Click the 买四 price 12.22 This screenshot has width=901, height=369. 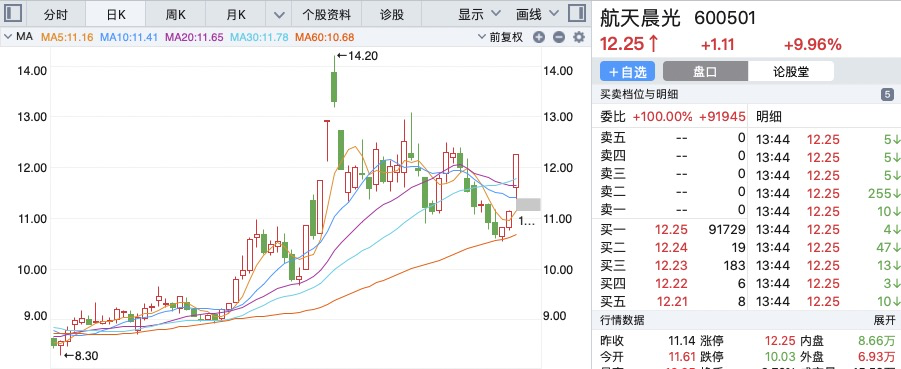pyautogui.click(x=672, y=283)
